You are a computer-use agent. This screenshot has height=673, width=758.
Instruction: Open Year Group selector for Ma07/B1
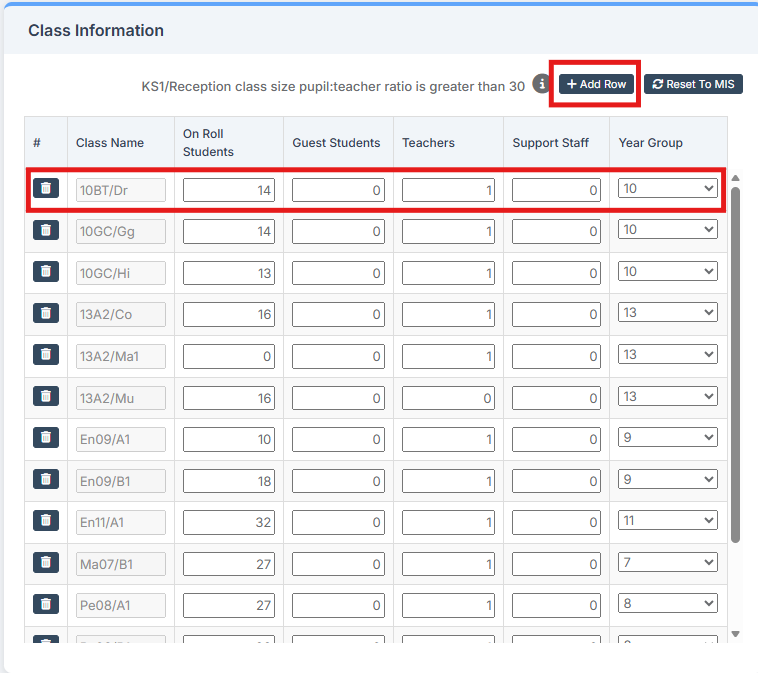(x=668, y=563)
